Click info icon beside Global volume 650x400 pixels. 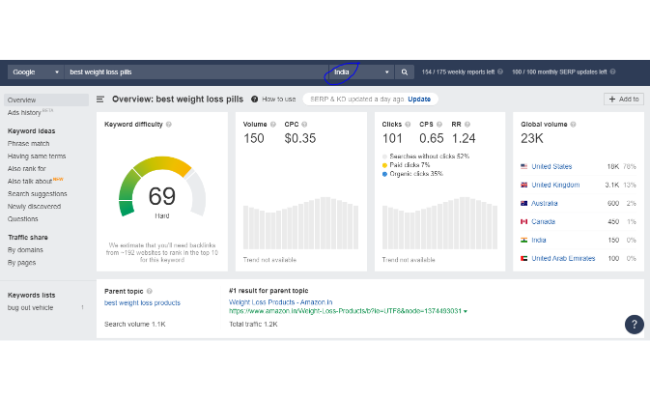573,124
